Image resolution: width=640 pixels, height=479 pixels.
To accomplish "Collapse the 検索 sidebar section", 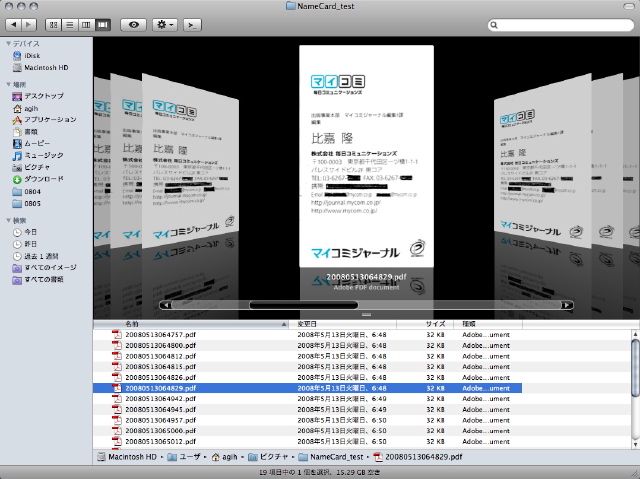I will pos(8,220).
